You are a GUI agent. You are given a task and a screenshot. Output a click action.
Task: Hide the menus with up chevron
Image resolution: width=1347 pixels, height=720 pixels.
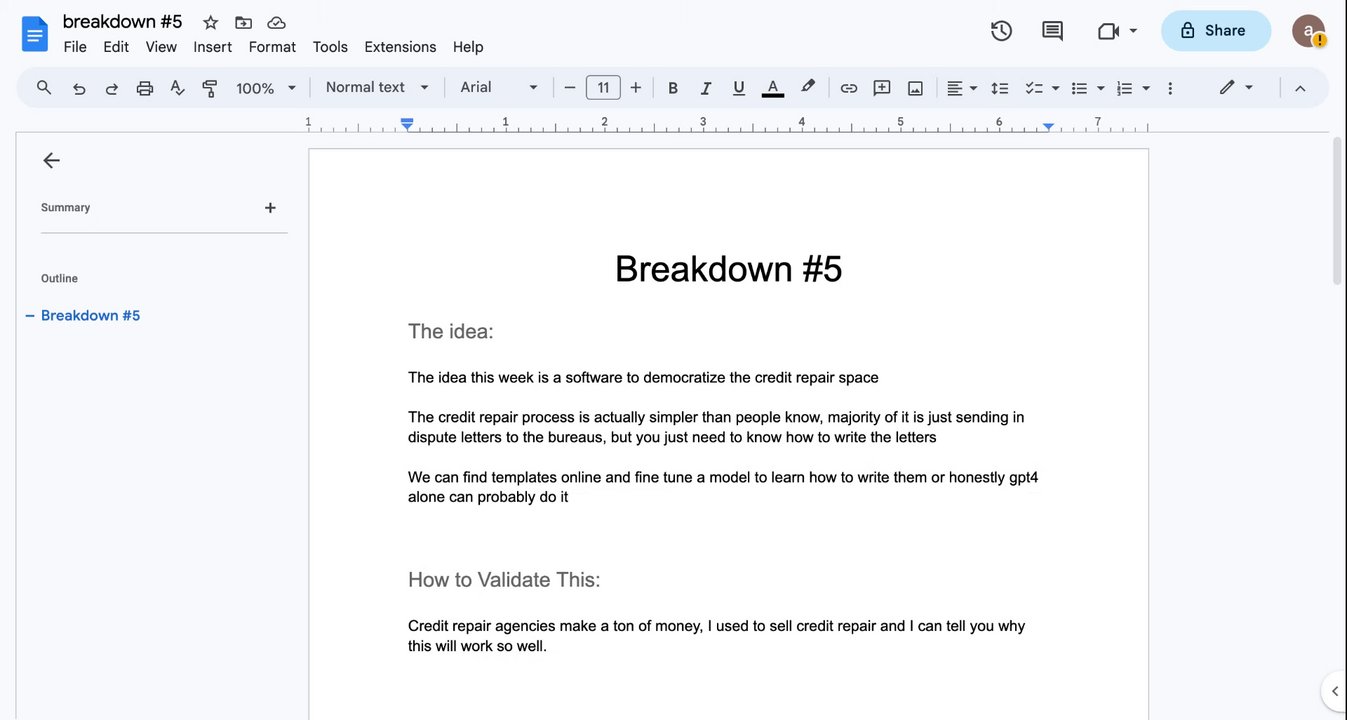[x=1300, y=88]
